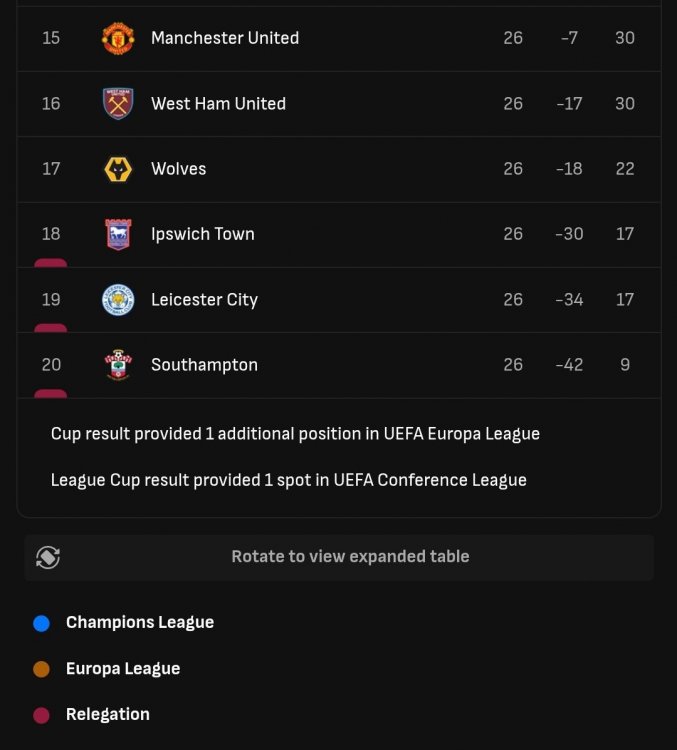Click the Europa League cup result note
677x750 pixels.
coord(295,434)
